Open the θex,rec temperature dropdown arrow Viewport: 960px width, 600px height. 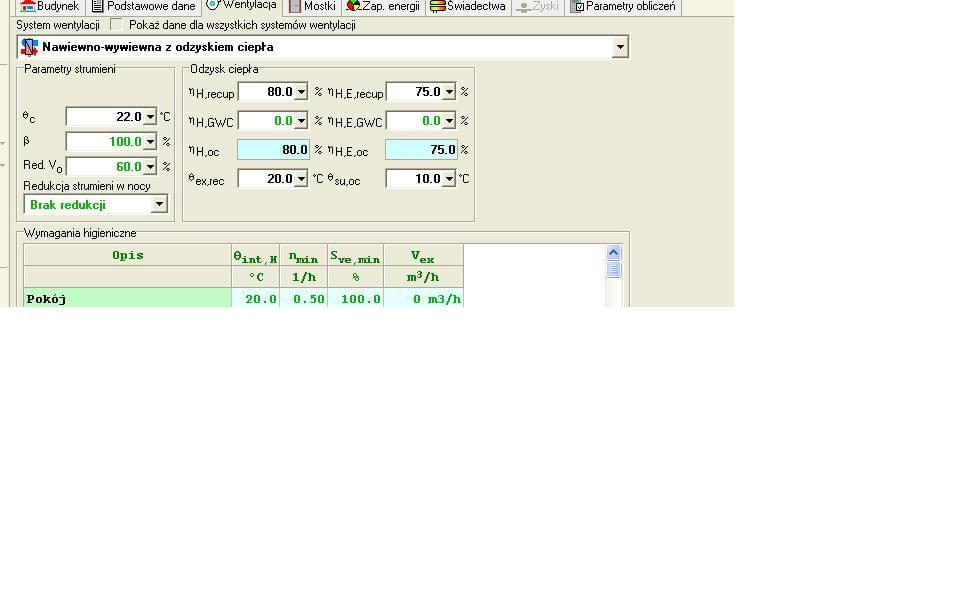coord(301,179)
